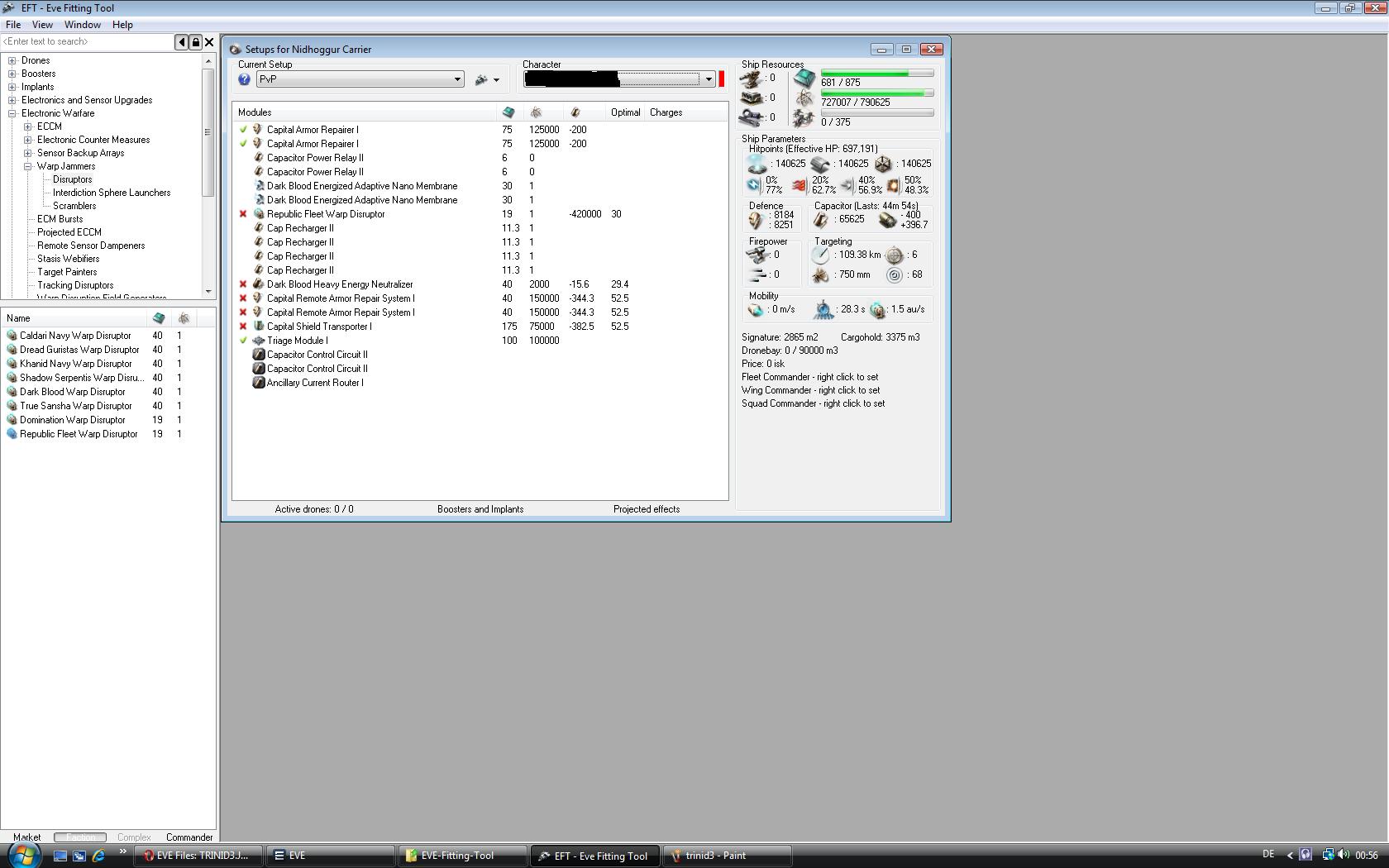Viewport: 1389px width, 868px height.
Task: Click the warp speed icon showing 1.5 au/s
Action: [x=877, y=310]
